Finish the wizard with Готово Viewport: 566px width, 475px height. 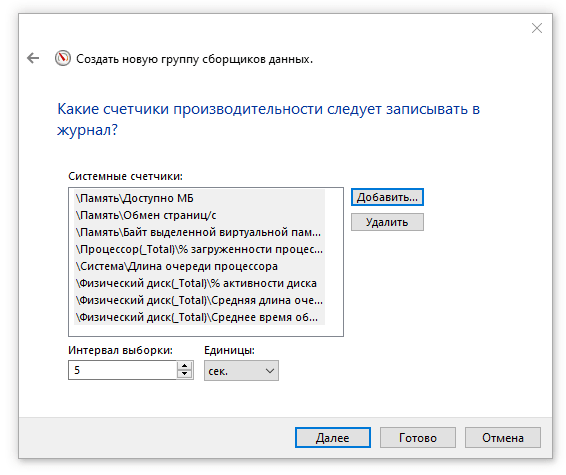click(418, 437)
